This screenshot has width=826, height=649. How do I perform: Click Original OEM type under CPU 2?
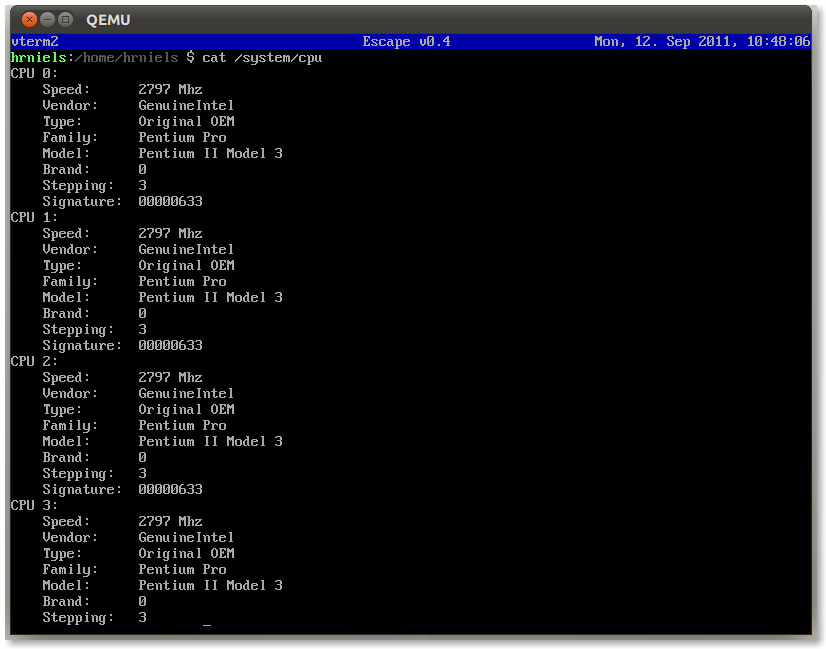click(x=186, y=409)
